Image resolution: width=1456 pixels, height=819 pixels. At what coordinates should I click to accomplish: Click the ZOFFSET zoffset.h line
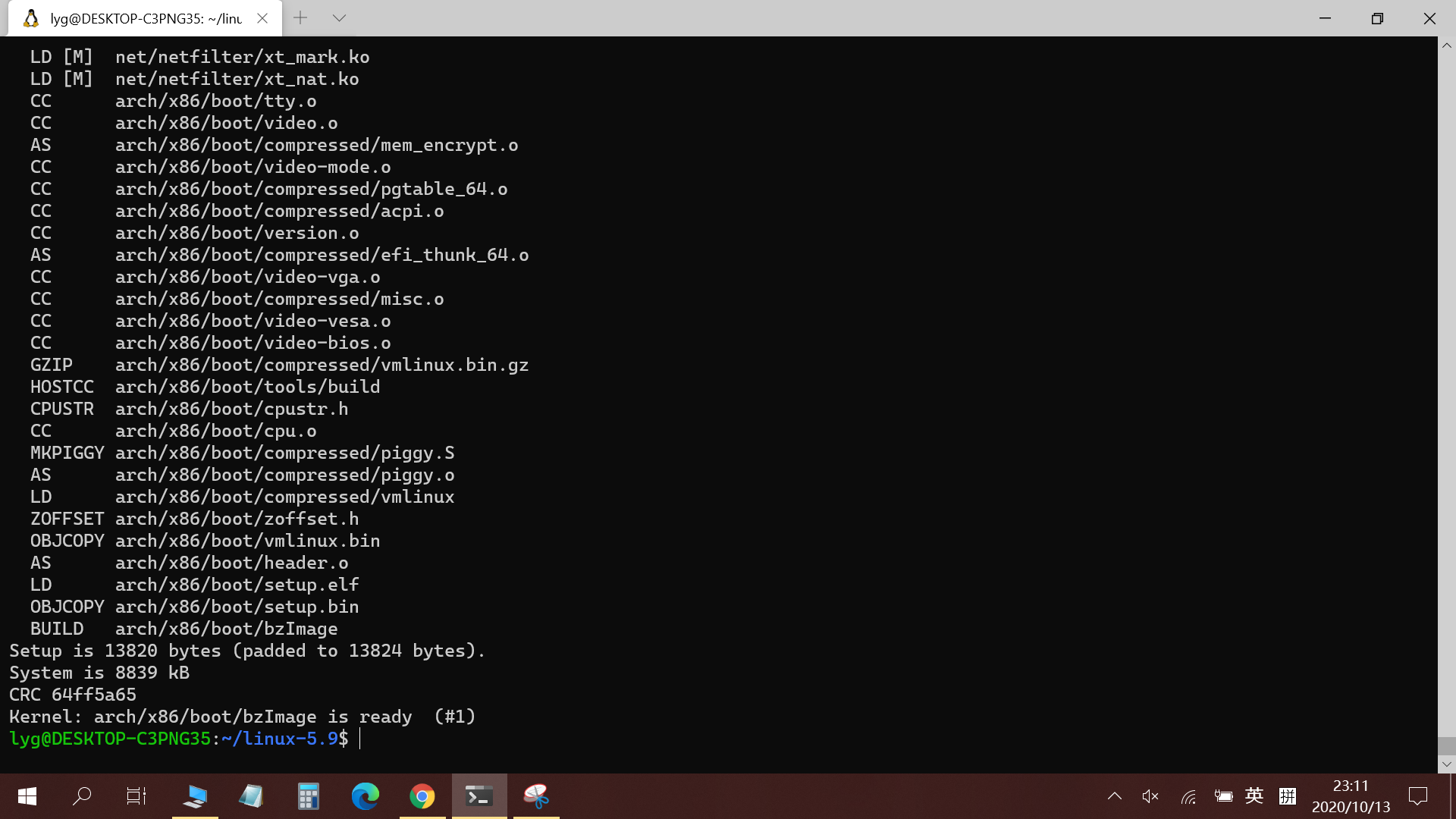[195, 519]
